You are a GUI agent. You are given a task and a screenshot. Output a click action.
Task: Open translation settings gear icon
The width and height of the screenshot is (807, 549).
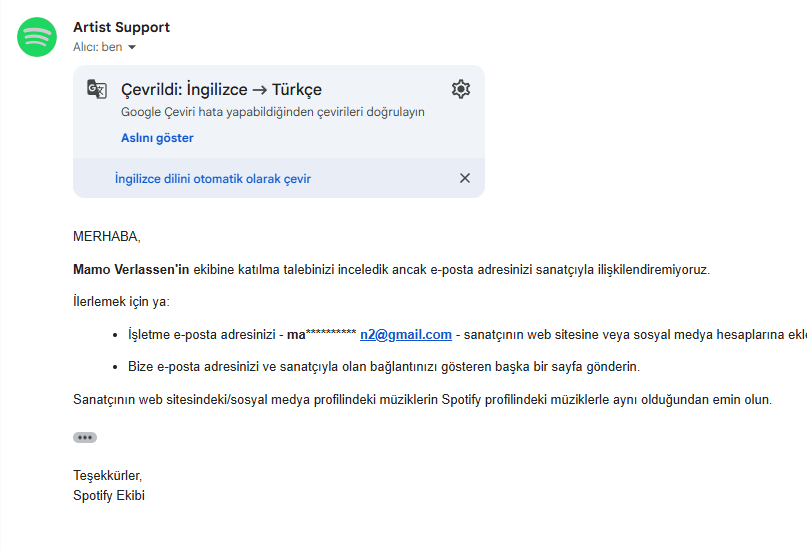pos(461,89)
